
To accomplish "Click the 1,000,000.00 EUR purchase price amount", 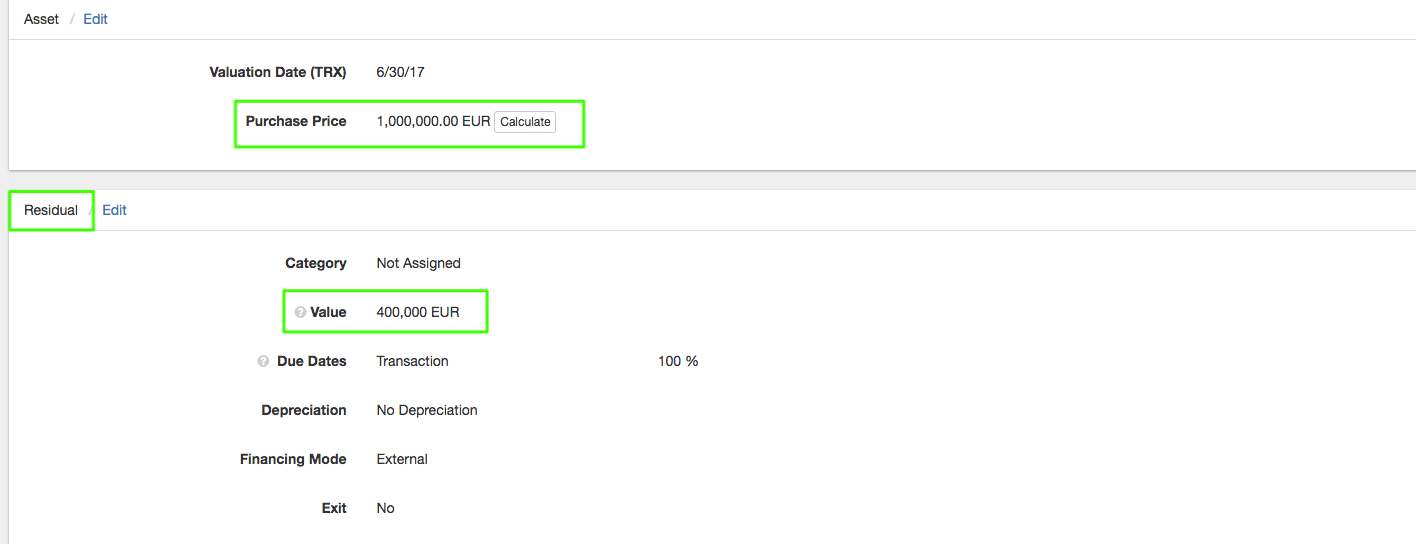I will pos(433,121).
